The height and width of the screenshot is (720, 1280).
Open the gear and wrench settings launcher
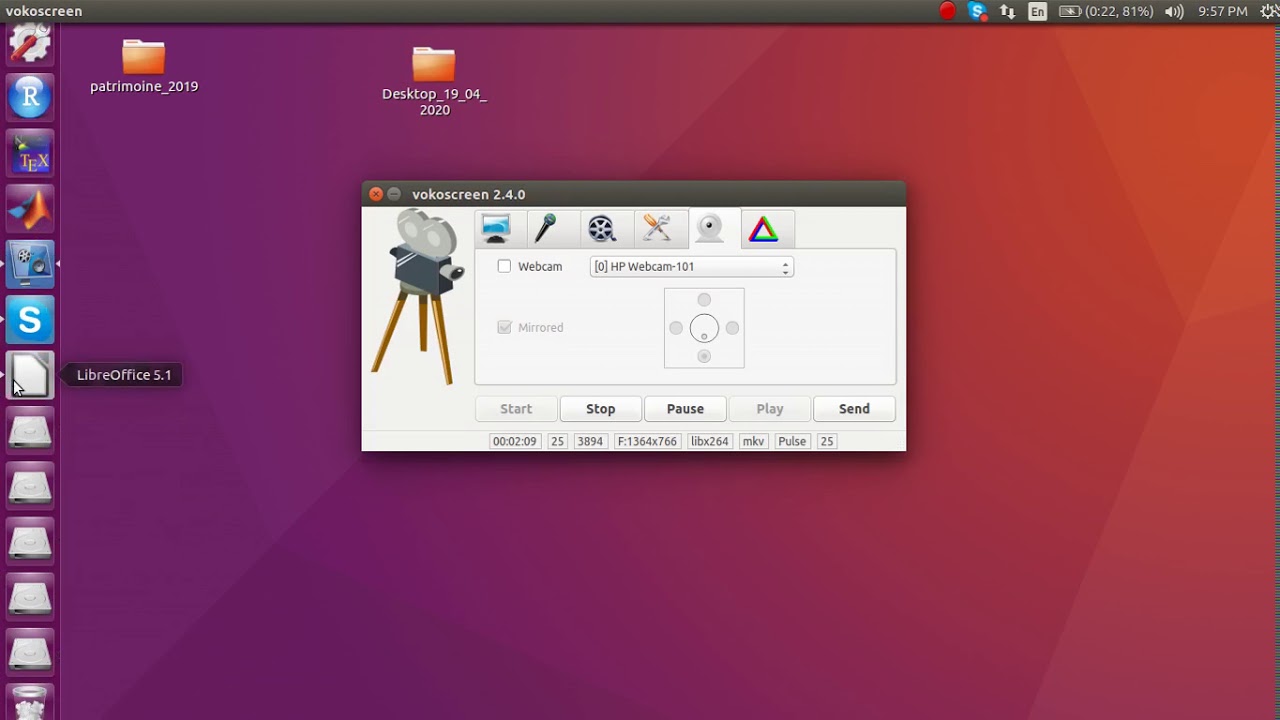pyautogui.click(x=30, y=44)
